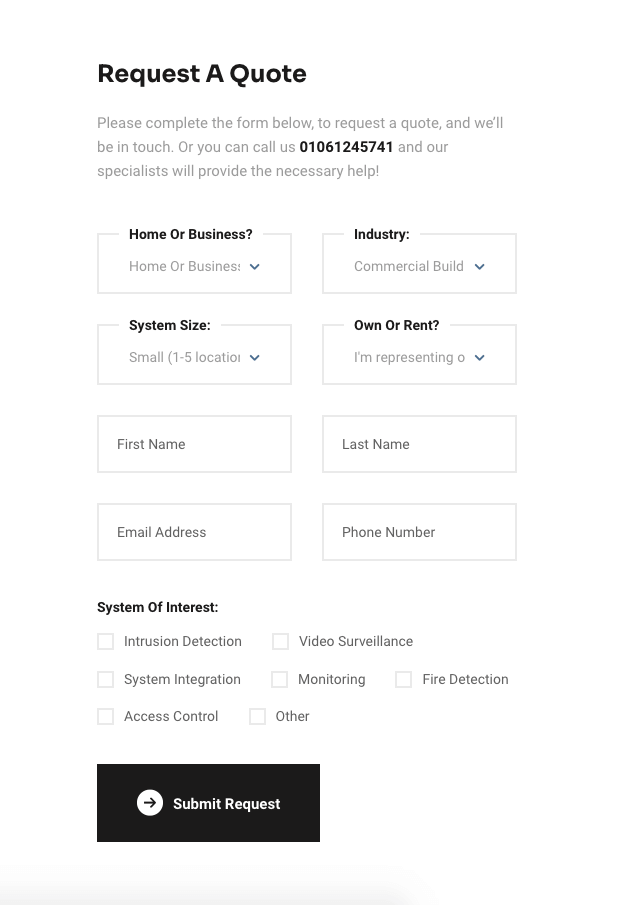Screen dimensions: 617x905
Task: Click into the Email Address field
Action: pyautogui.click(x=194, y=532)
